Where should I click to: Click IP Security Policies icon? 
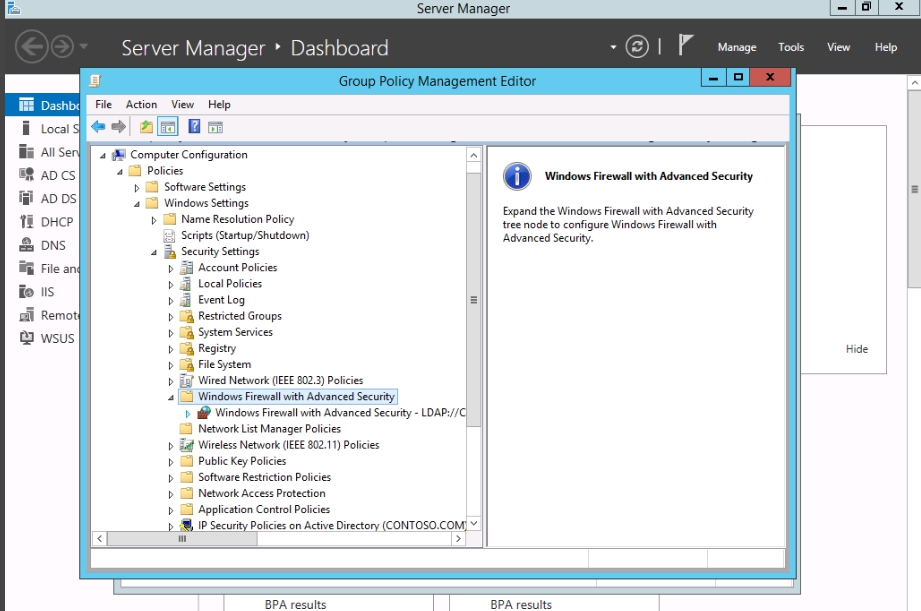tap(186, 525)
